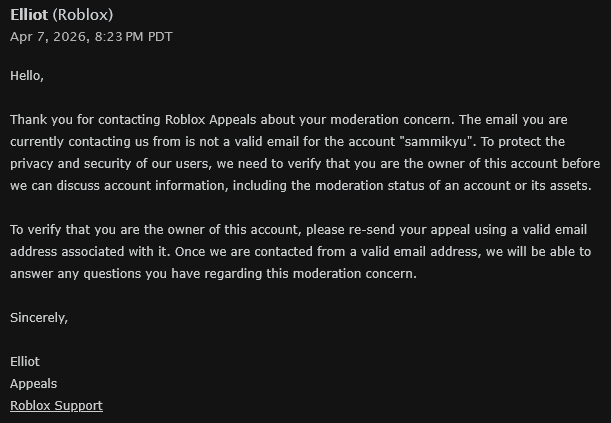Screen dimensions: 611x423
Task: Click the date "Apr 7, 2026"
Action: (46, 37)
